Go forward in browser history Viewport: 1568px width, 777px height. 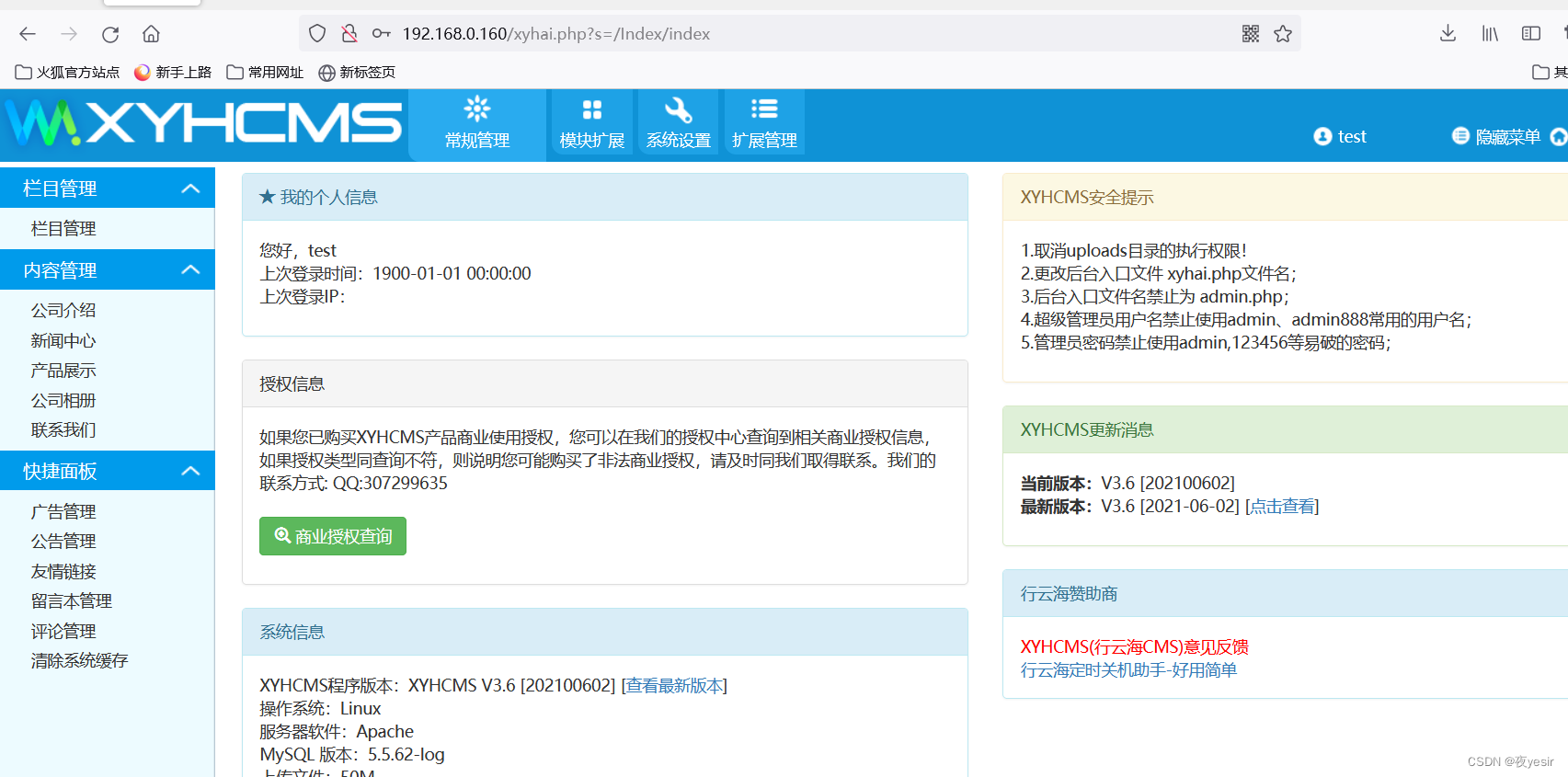pyautogui.click(x=69, y=34)
